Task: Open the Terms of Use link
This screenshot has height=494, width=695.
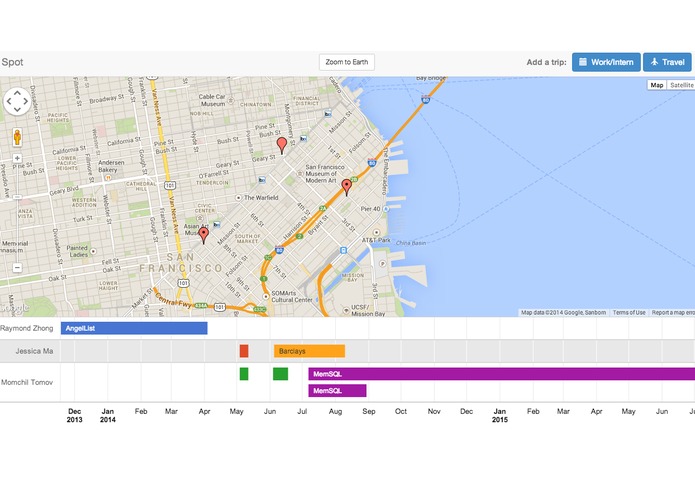Action: [x=629, y=312]
